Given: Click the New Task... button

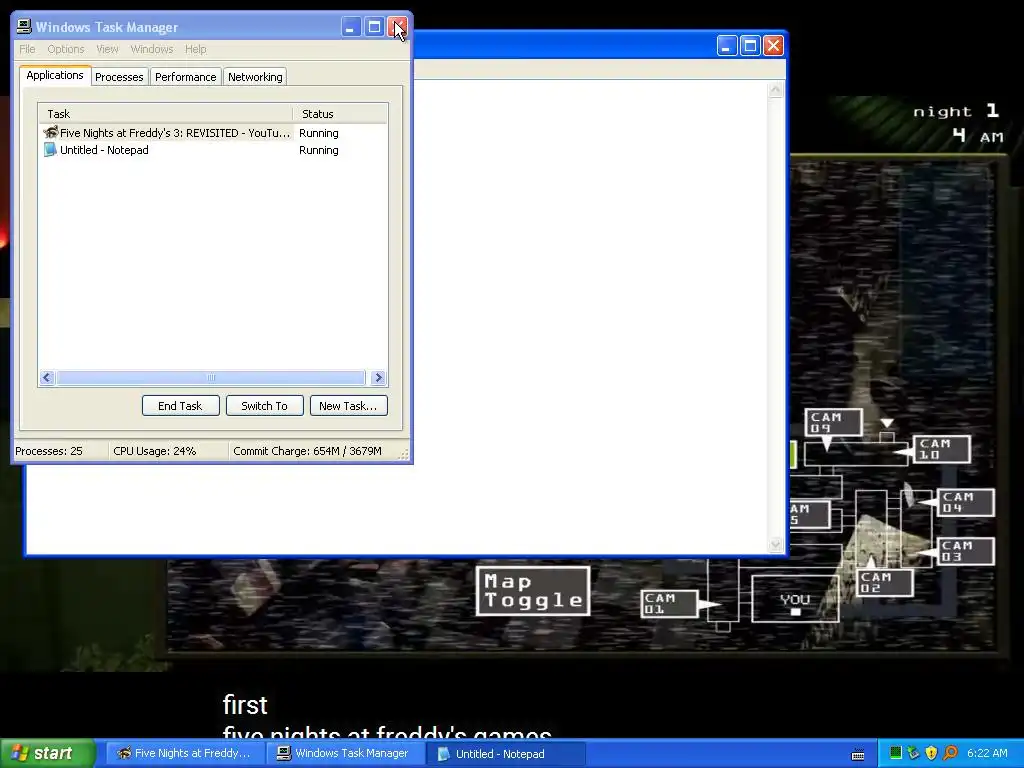Looking at the screenshot, I should tap(348, 406).
